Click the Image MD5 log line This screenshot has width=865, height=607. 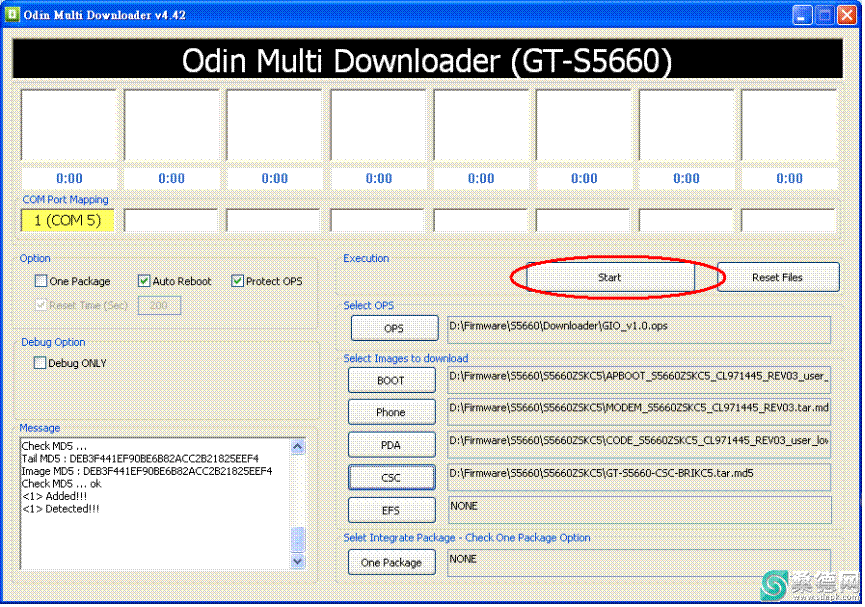147,471
